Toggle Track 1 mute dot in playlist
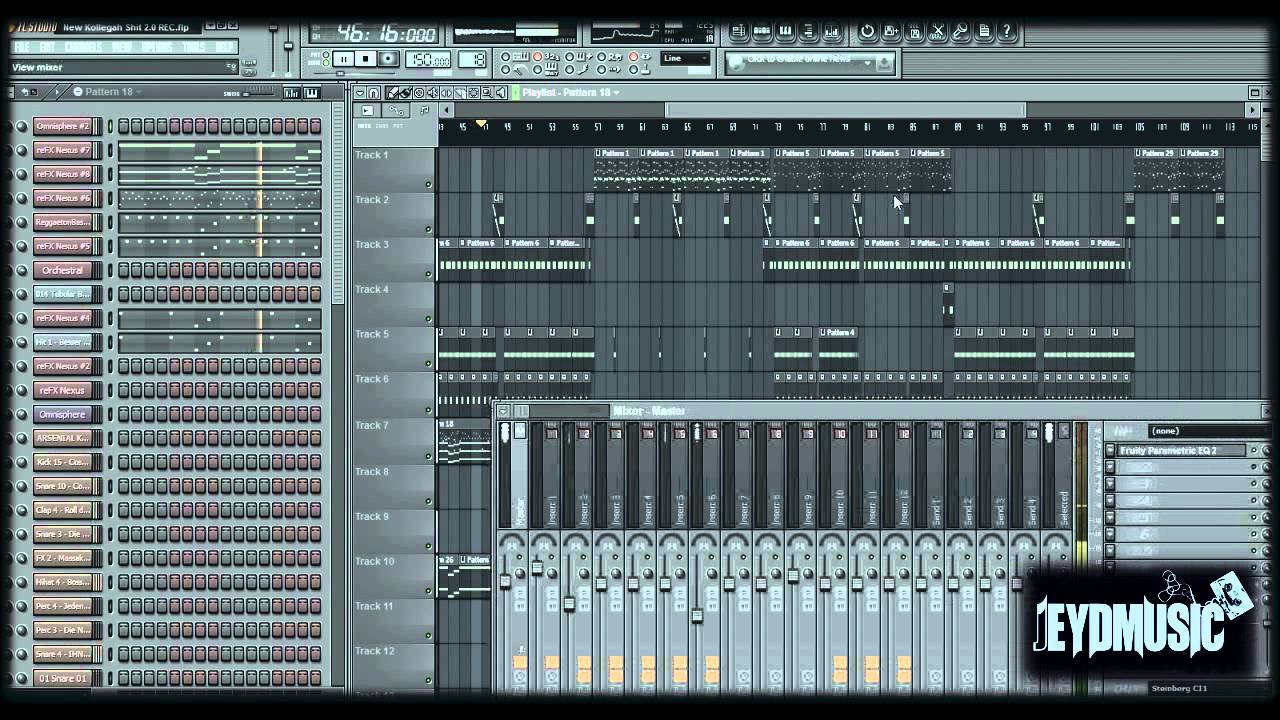This screenshot has height=720, width=1280. (x=429, y=184)
